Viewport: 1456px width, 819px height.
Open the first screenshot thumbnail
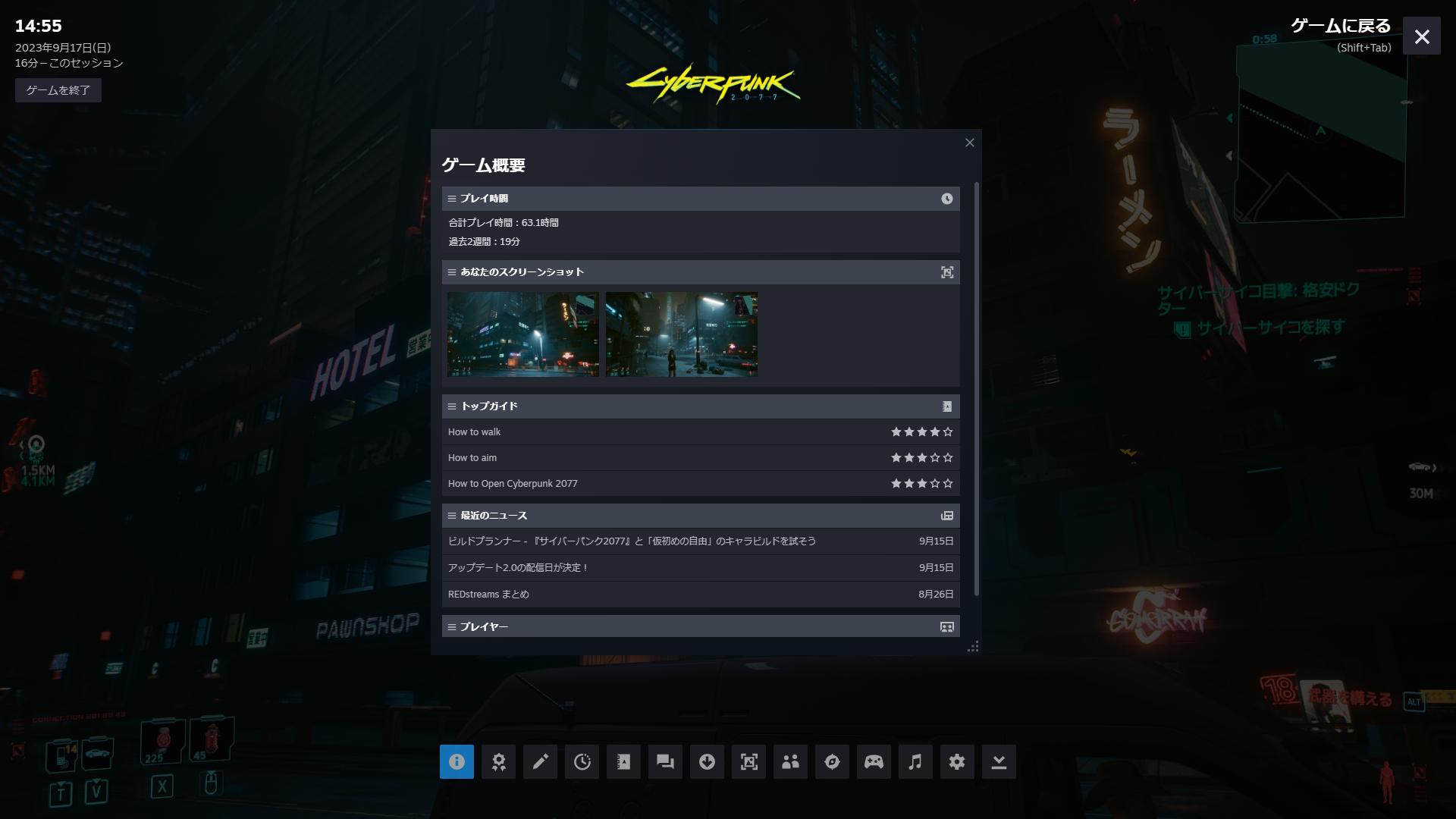(x=523, y=334)
